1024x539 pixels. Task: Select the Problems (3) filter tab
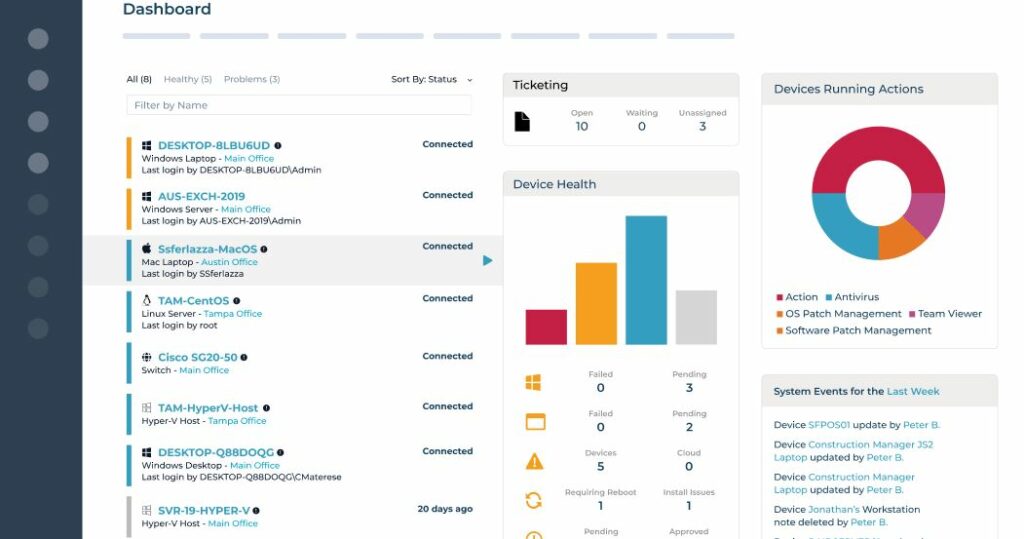click(251, 79)
